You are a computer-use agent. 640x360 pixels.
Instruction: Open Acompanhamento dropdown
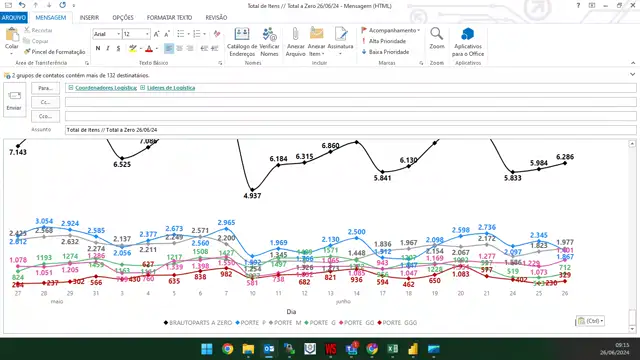391,30
